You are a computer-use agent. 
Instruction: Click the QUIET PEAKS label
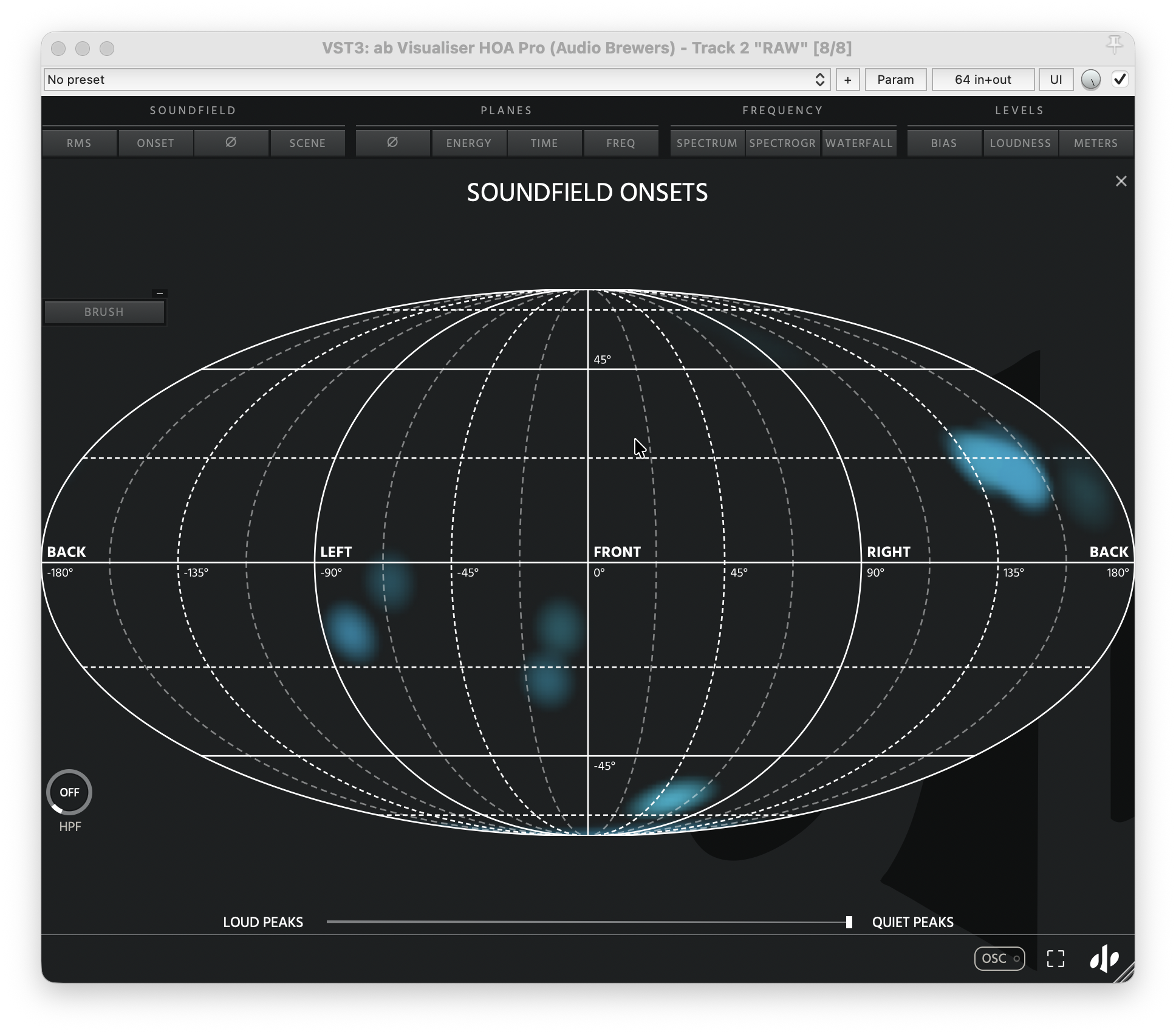pos(912,922)
